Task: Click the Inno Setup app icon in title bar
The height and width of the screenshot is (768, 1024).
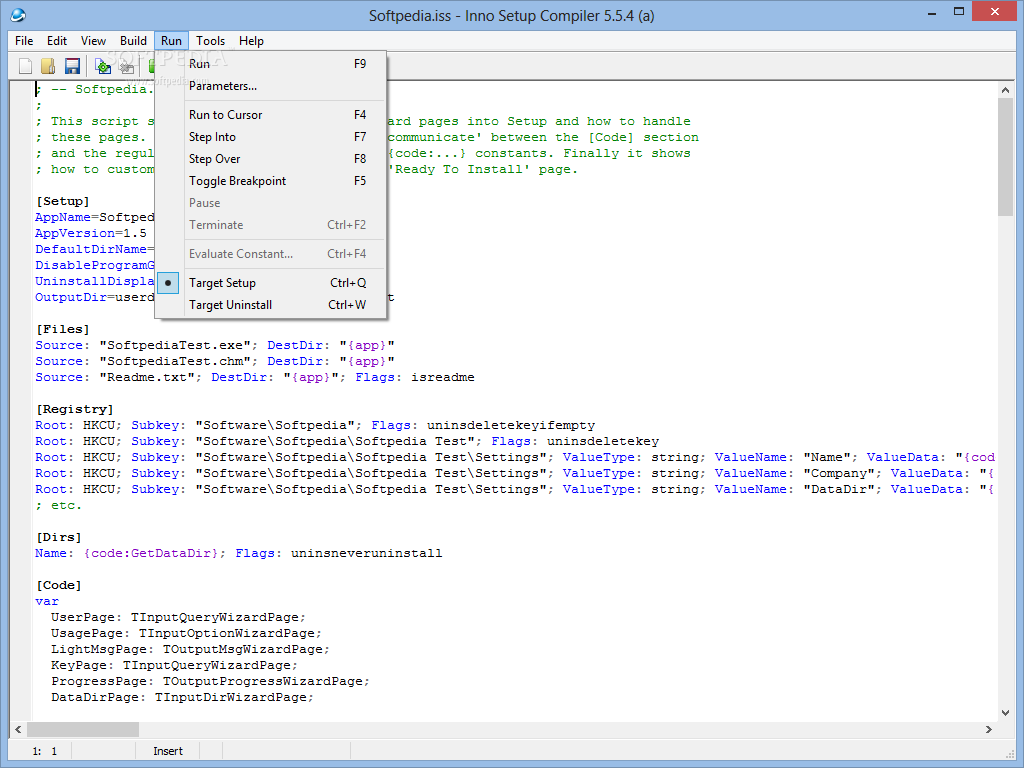Action: pyautogui.click(x=18, y=14)
